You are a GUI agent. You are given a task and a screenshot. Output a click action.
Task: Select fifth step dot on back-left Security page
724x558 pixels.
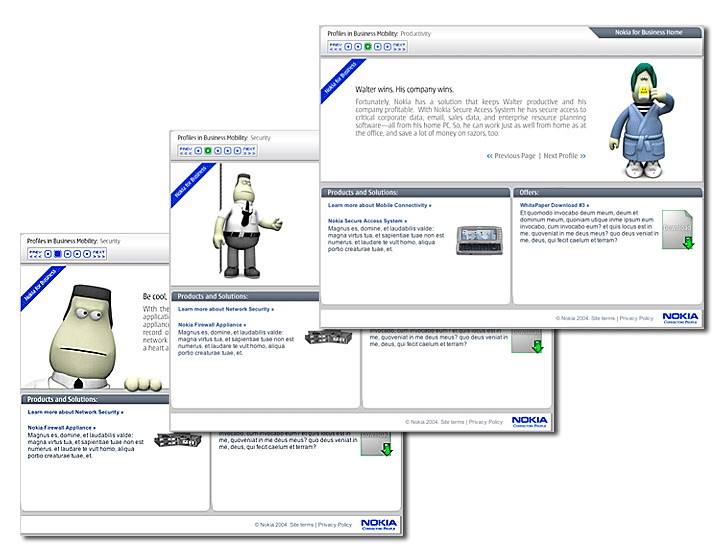[87, 254]
